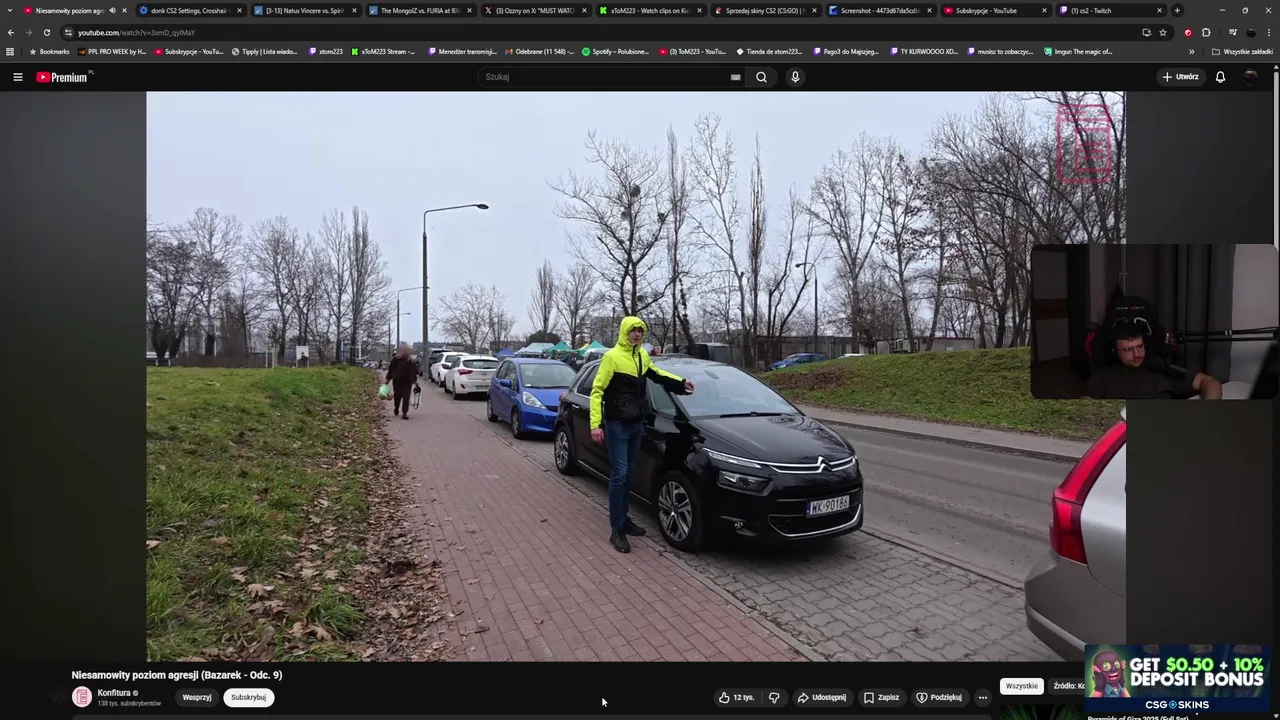Open xtom223 Twitch bookmark
The width and height of the screenshot is (1280, 720).
[x=326, y=51]
